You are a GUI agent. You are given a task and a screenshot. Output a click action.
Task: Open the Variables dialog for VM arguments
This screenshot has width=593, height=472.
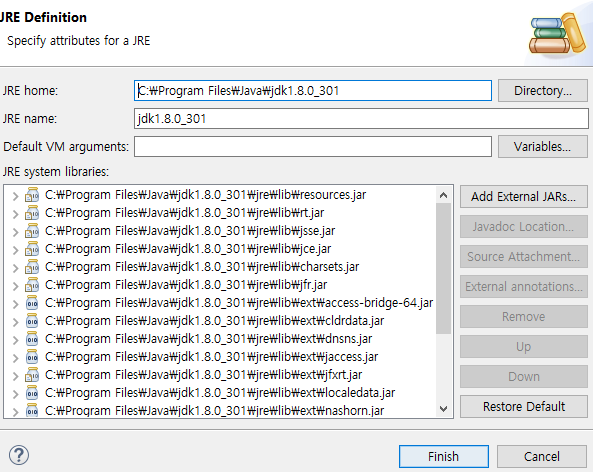tap(543, 146)
